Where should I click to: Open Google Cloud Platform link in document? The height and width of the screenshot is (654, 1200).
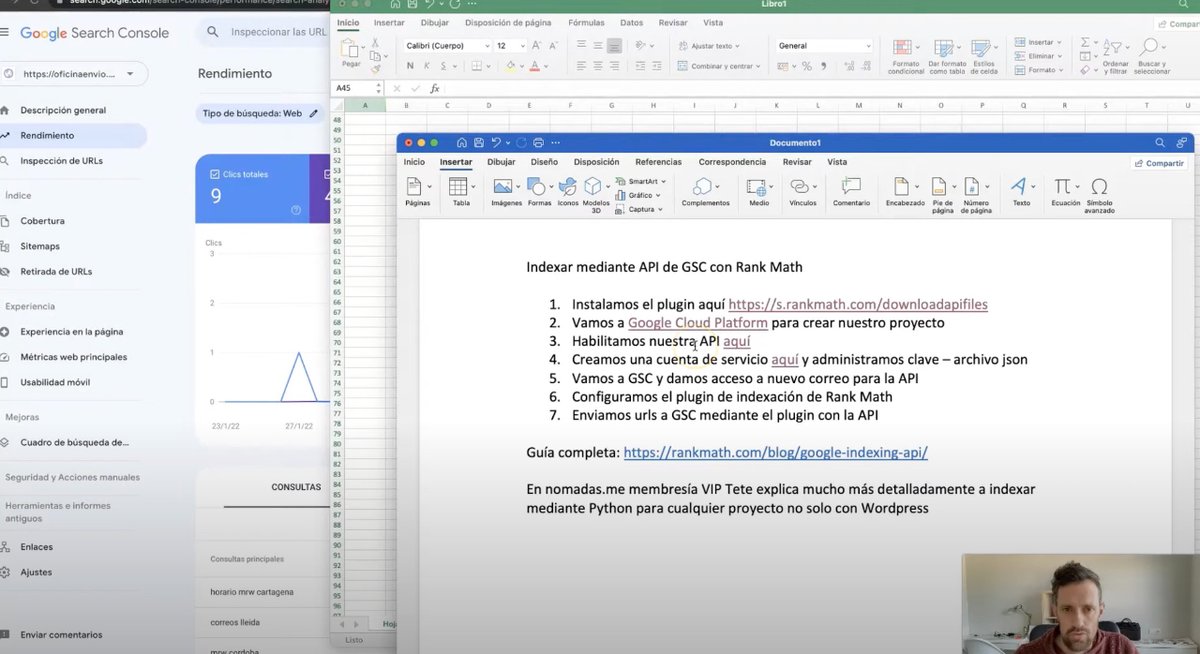click(698, 322)
